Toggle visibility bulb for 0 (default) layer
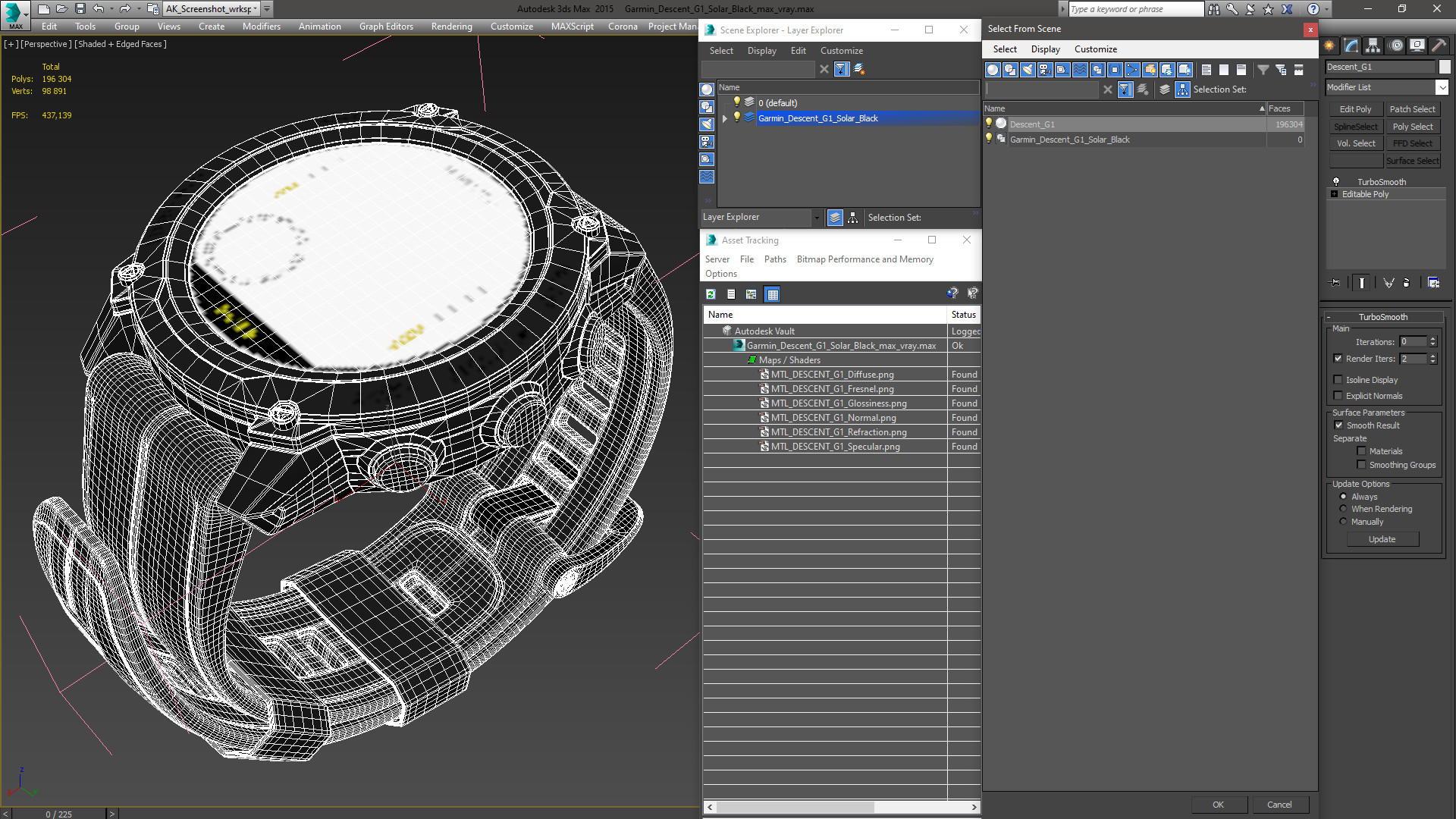This screenshot has height=819, width=1456. pos(736,102)
